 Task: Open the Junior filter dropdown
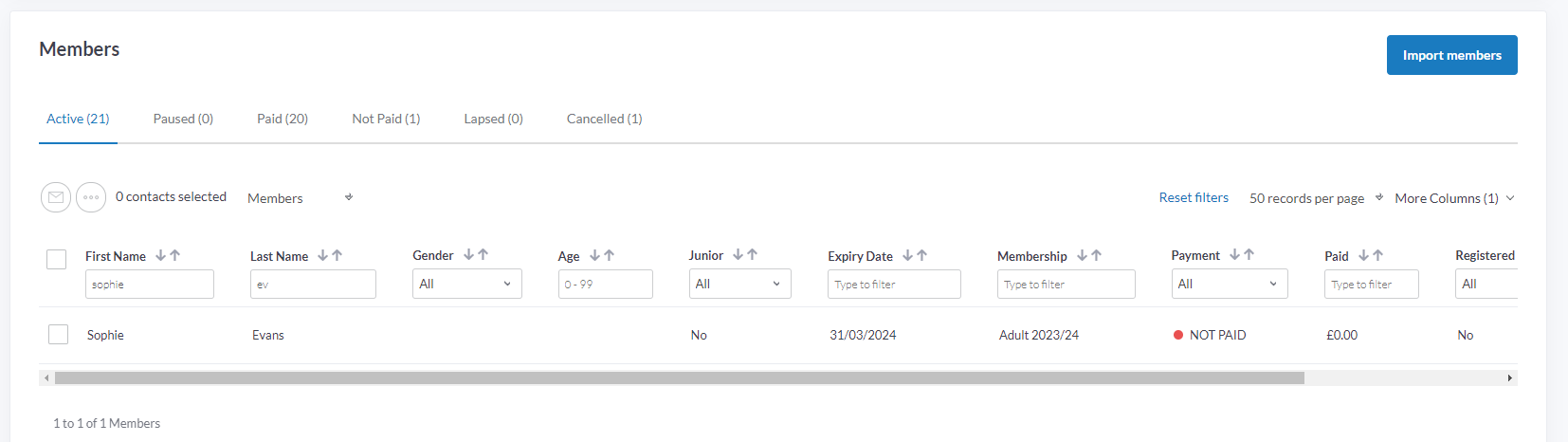739,284
